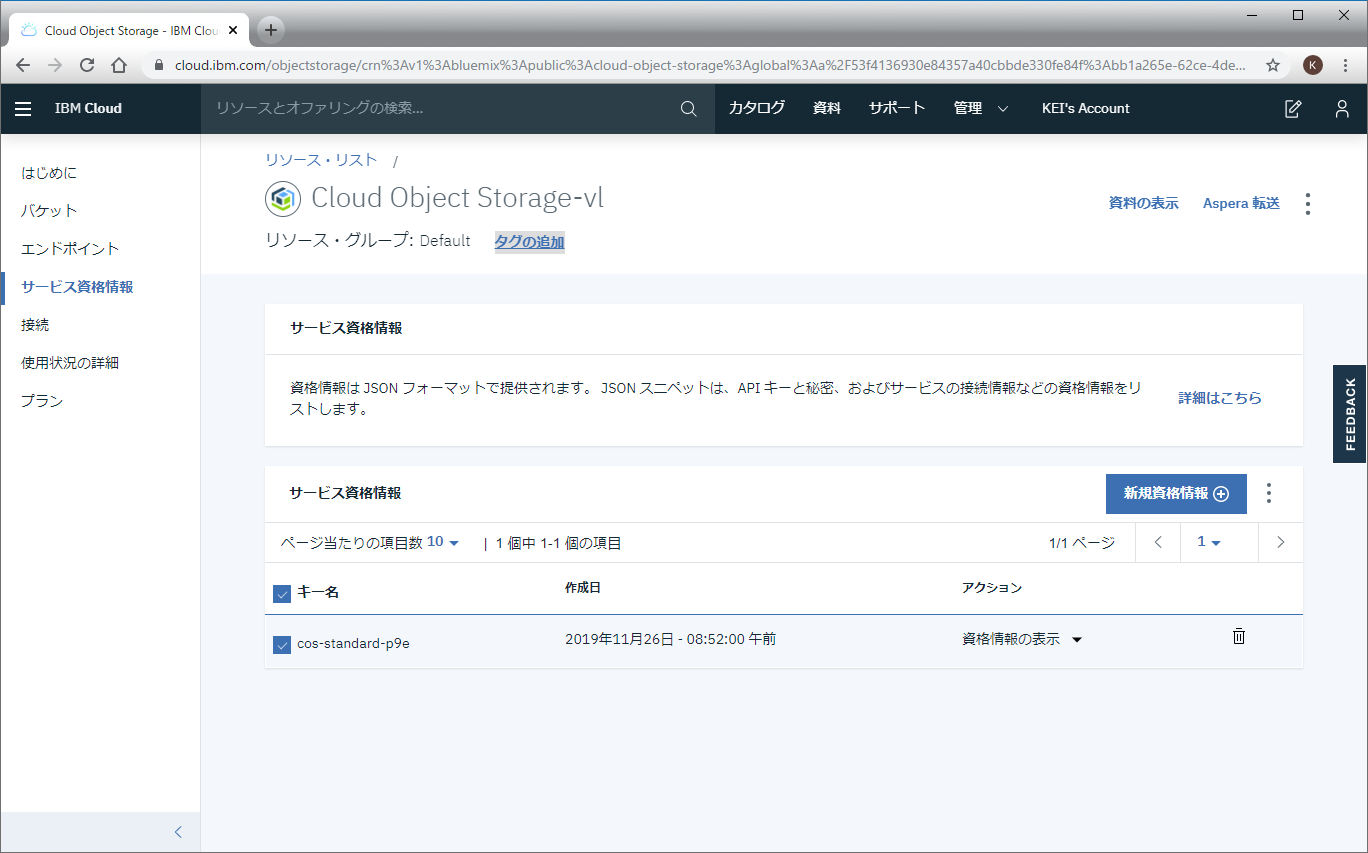The width and height of the screenshot is (1368, 853).
Task: Open the items per page dropdown
Action: point(443,542)
